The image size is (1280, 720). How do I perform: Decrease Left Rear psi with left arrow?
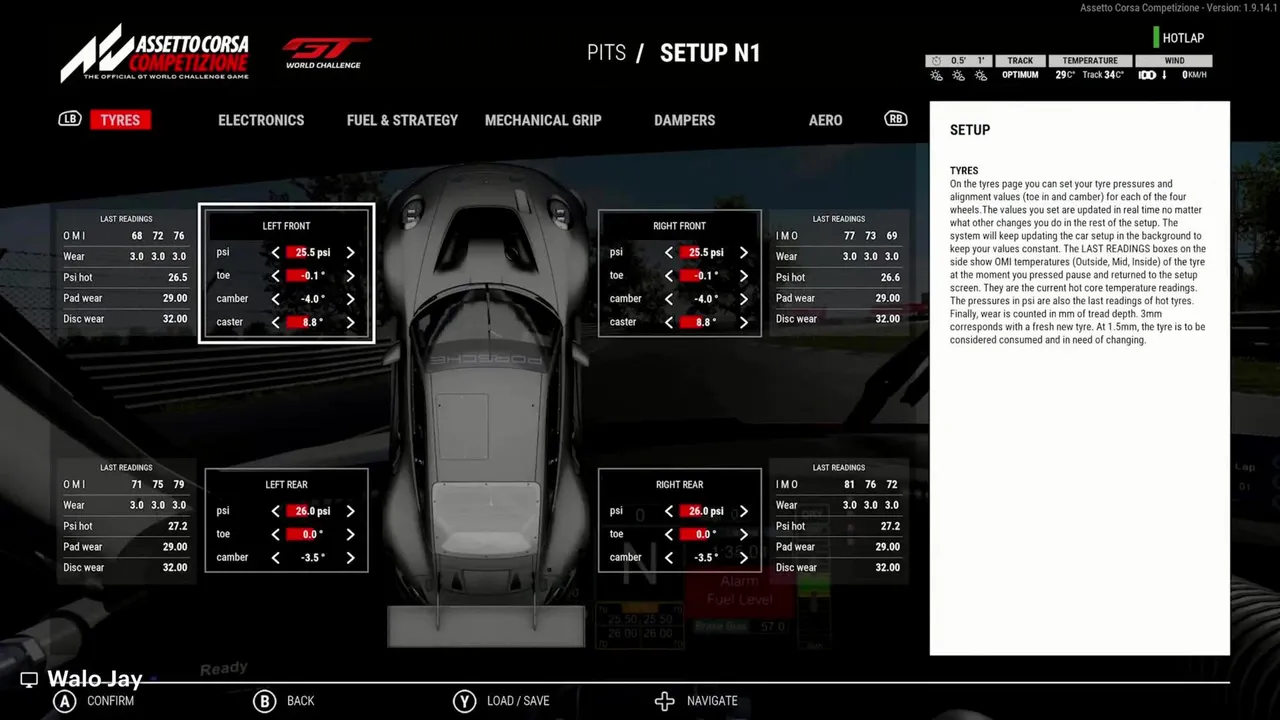click(x=275, y=511)
